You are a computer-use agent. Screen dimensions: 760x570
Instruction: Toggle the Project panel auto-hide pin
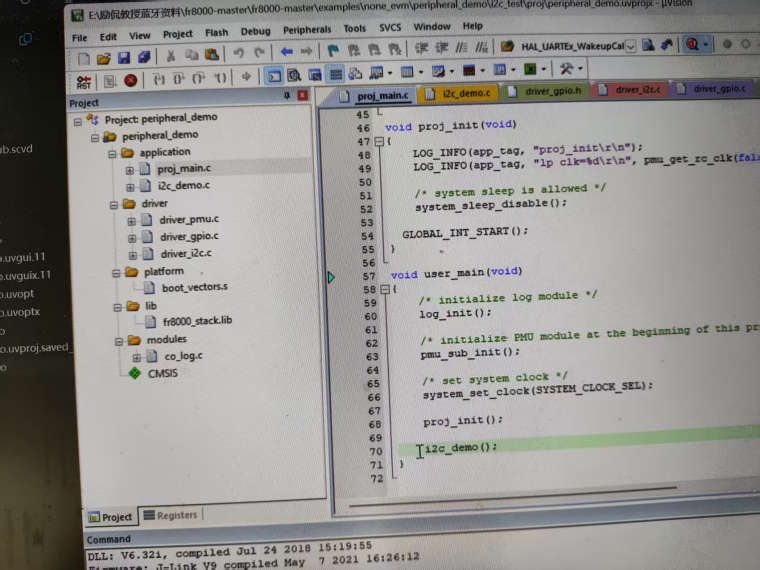(288, 96)
